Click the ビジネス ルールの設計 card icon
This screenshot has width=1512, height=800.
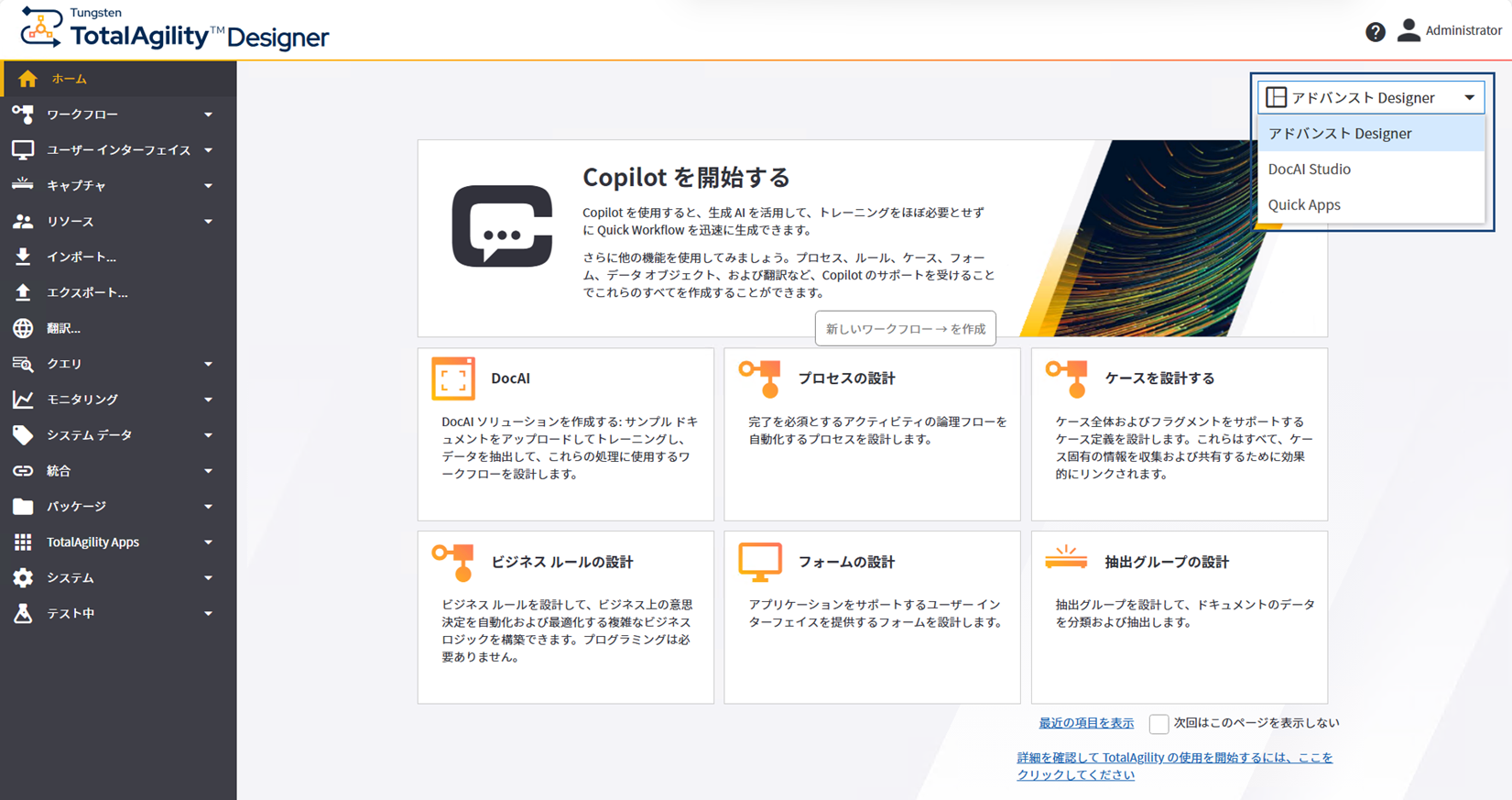pyautogui.click(x=453, y=563)
